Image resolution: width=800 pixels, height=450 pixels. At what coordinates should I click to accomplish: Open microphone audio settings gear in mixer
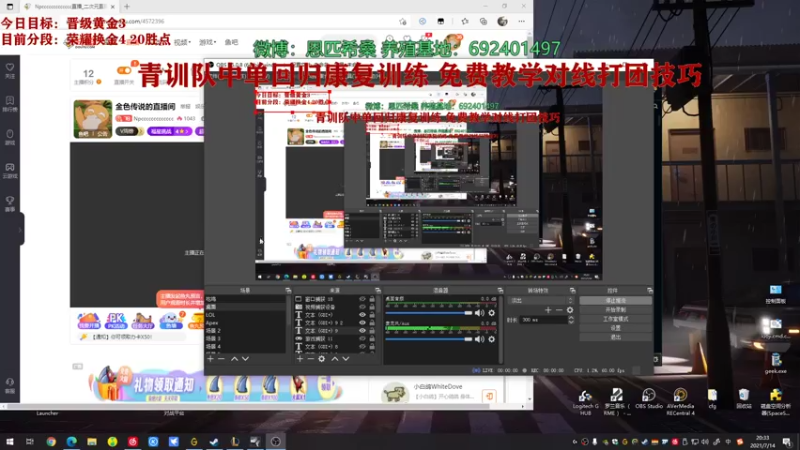pyautogui.click(x=491, y=339)
